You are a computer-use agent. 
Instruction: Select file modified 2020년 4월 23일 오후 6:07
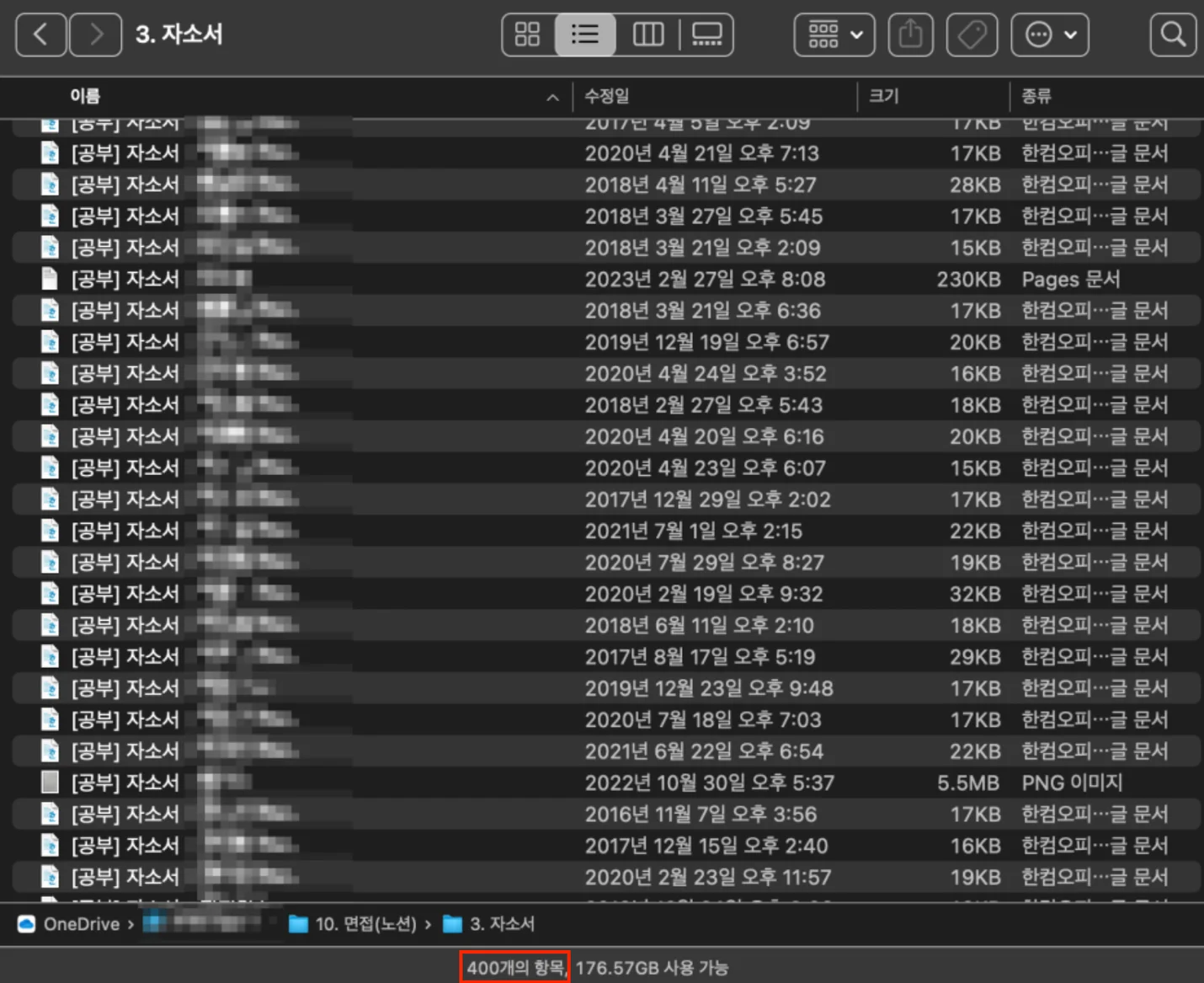(606, 467)
